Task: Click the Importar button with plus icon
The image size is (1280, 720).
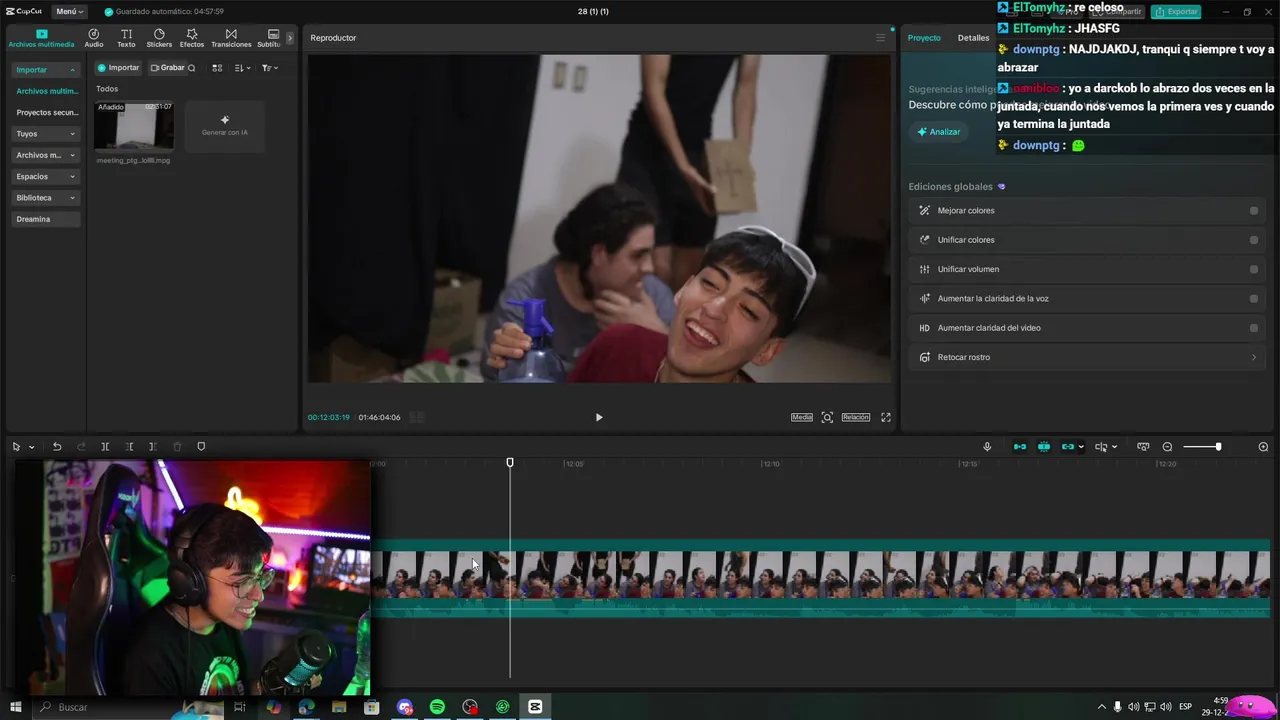Action: point(118,68)
